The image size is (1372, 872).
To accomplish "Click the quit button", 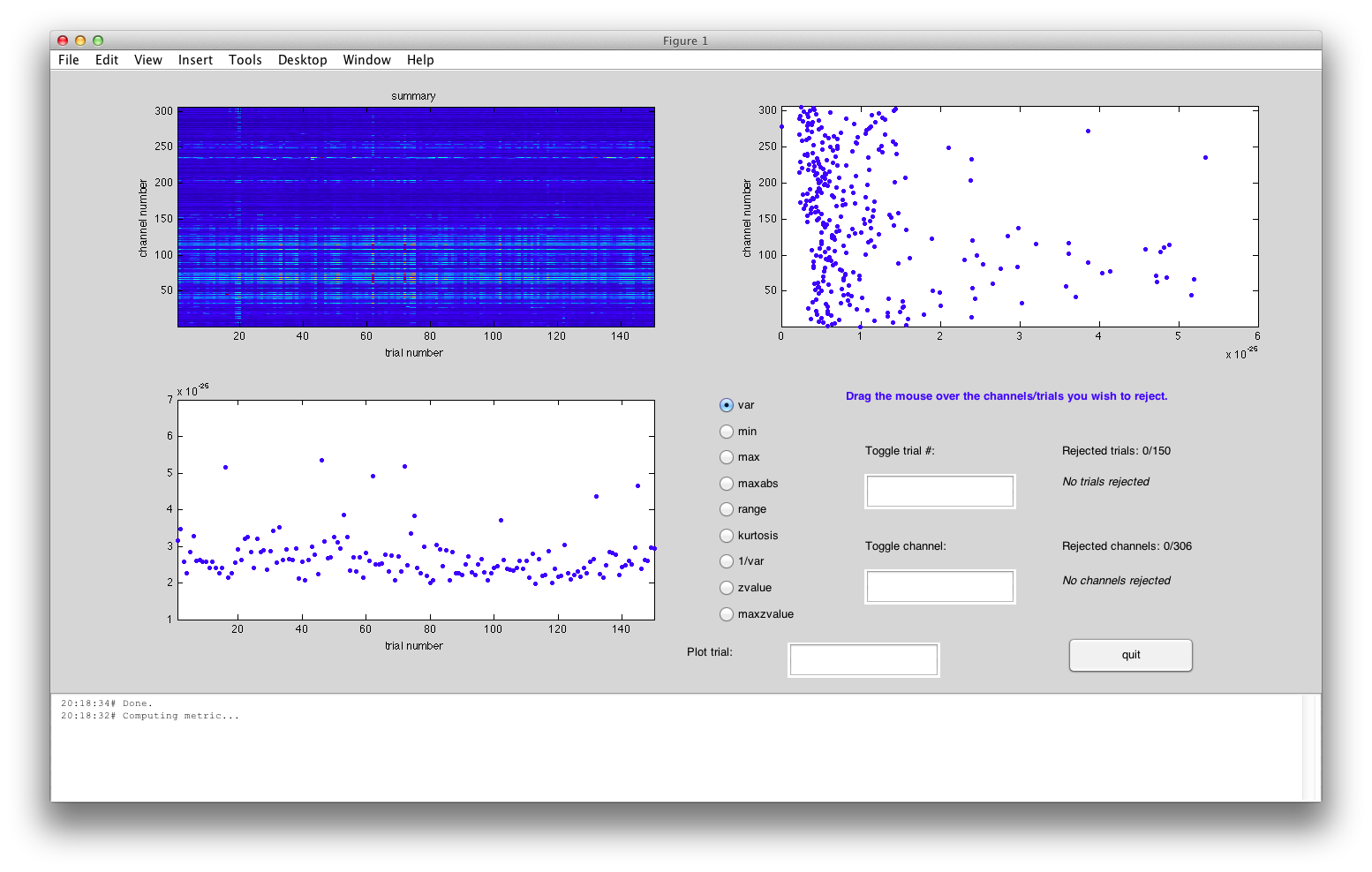I will [1130, 655].
